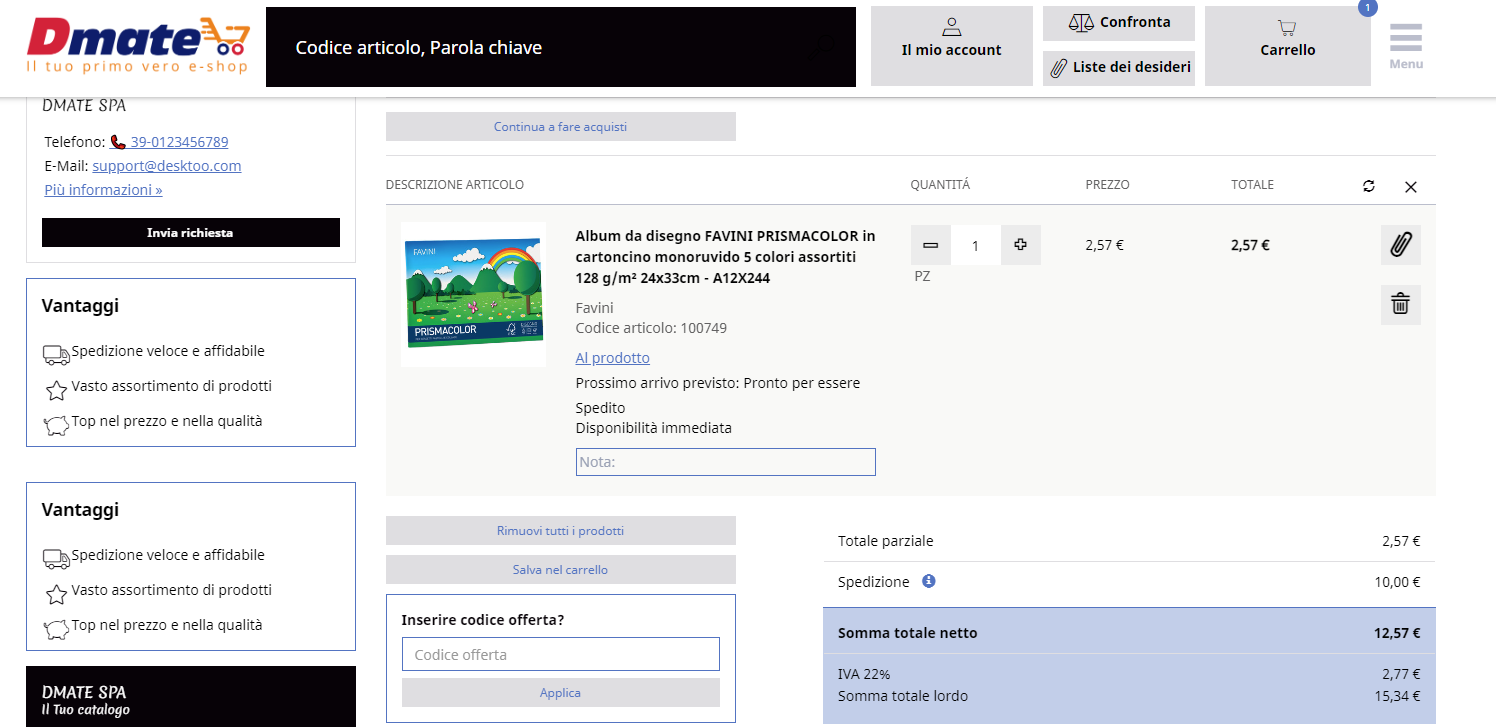Click the Favini brand name text
Screen dimensions: 1496x727
pyautogui.click(x=595, y=308)
